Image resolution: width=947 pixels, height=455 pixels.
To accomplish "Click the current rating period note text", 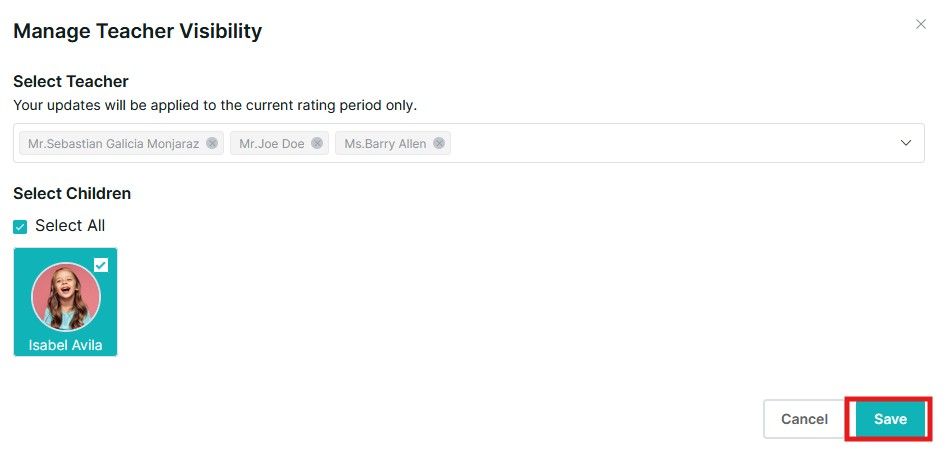I will (x=215, y=105).
